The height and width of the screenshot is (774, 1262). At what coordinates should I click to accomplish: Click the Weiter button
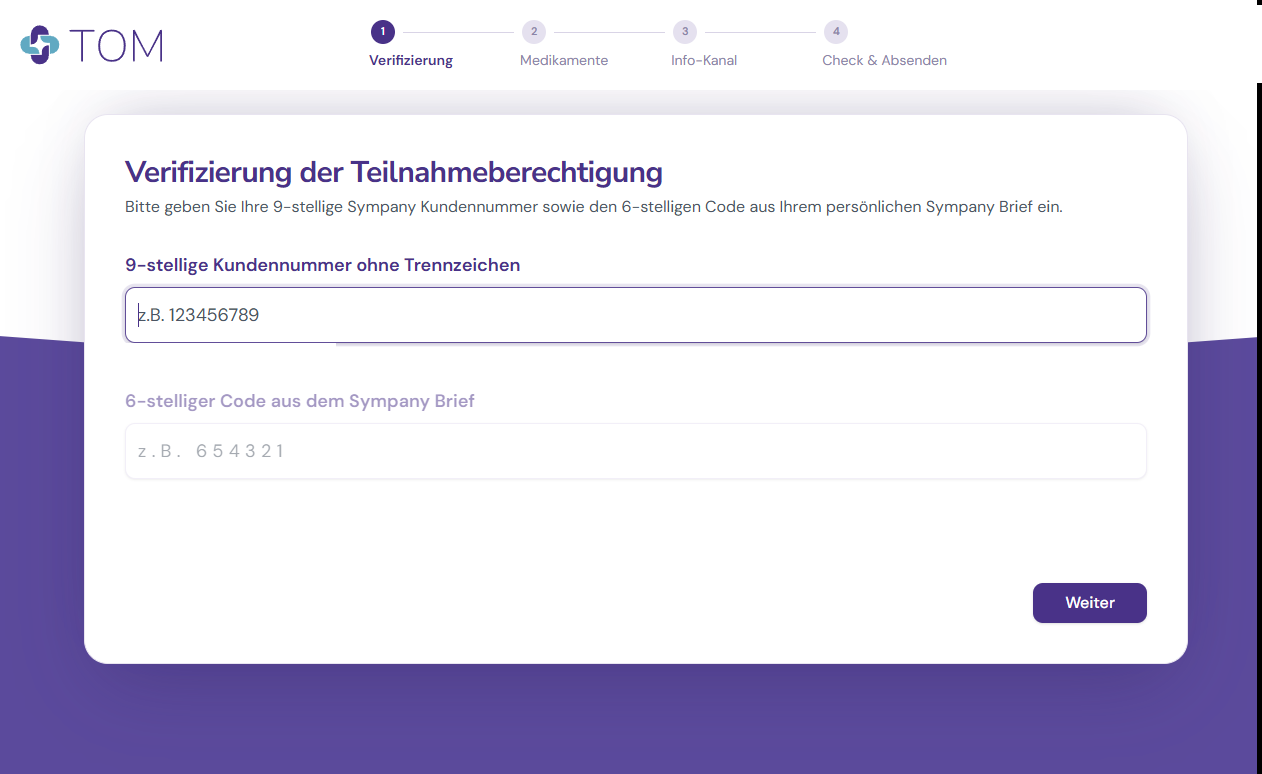(1090, 603)
